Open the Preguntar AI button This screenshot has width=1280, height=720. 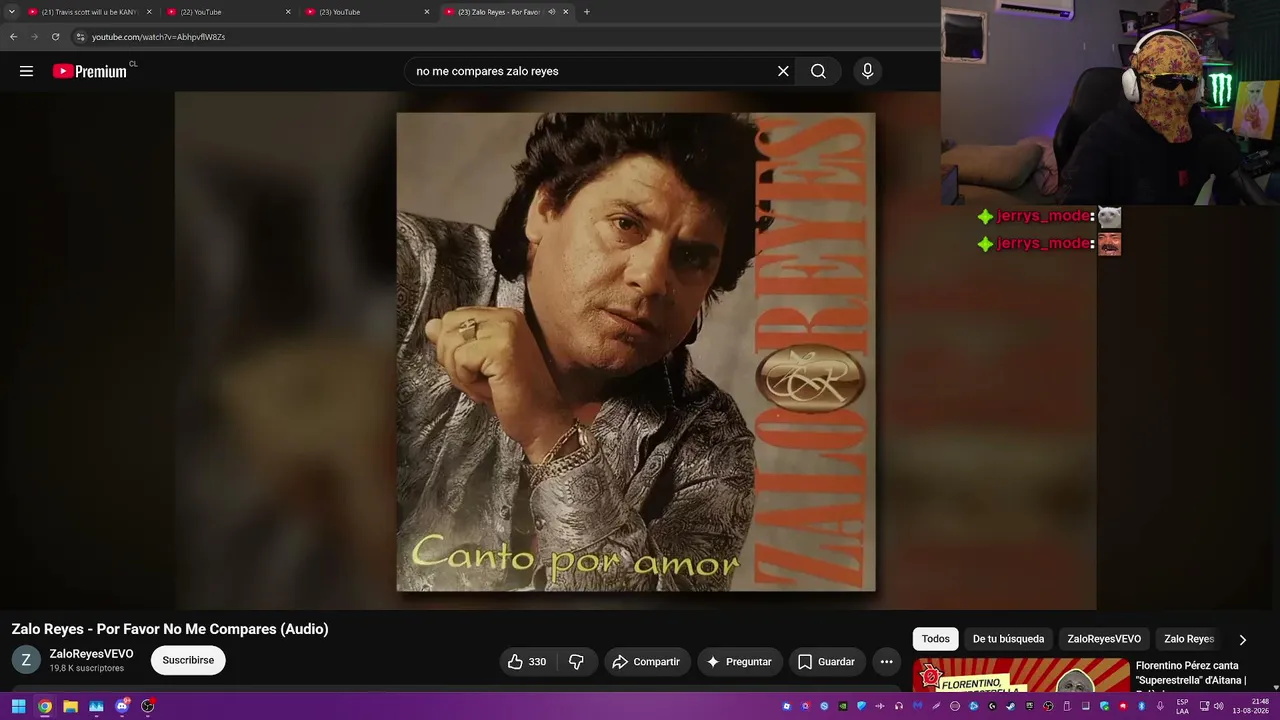(x=739, y=661)
